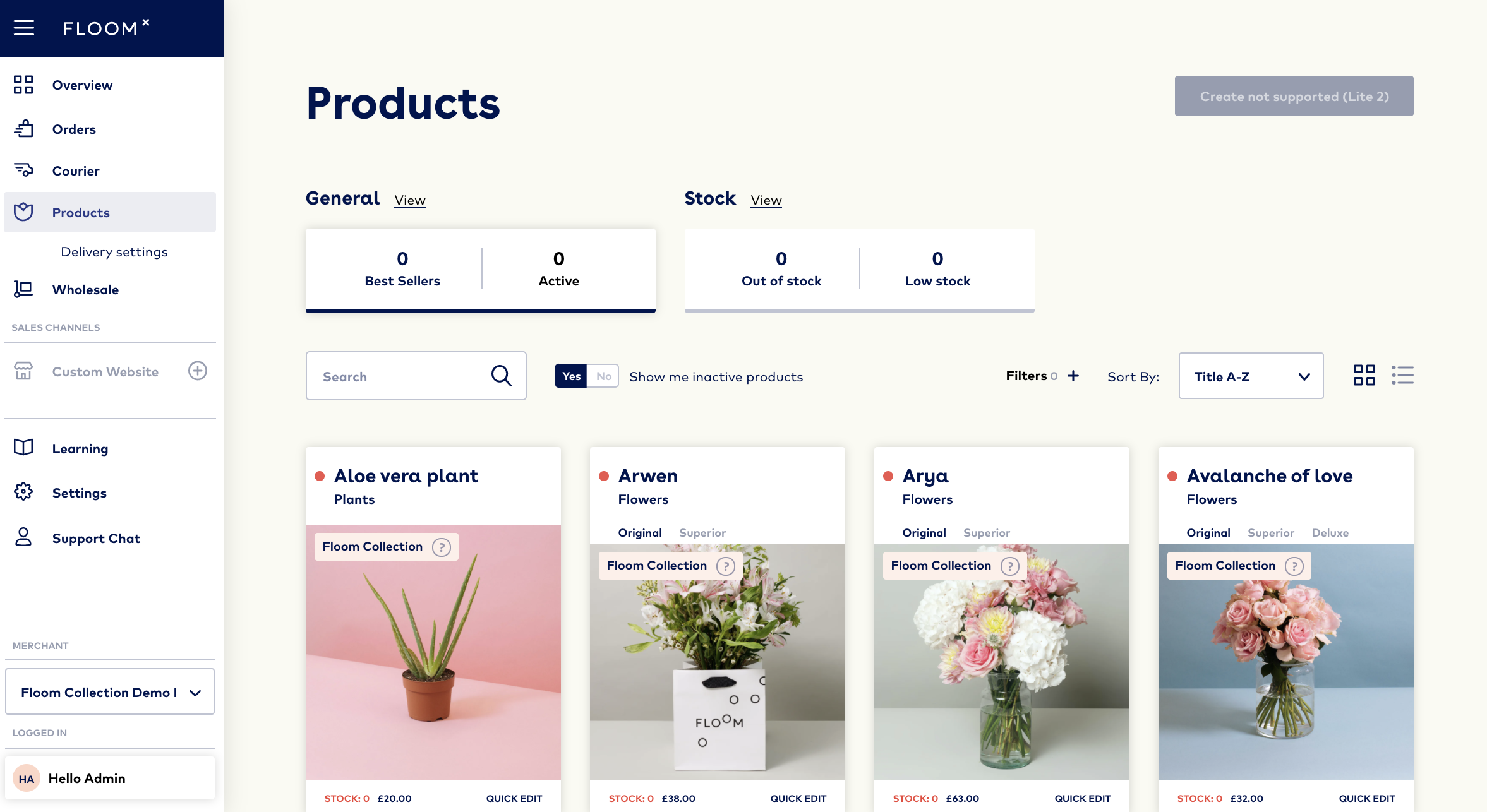The height and width of the screenshot is (812, 1487).
Task: Set inactive products toggle to No
Action: (603, 376)
